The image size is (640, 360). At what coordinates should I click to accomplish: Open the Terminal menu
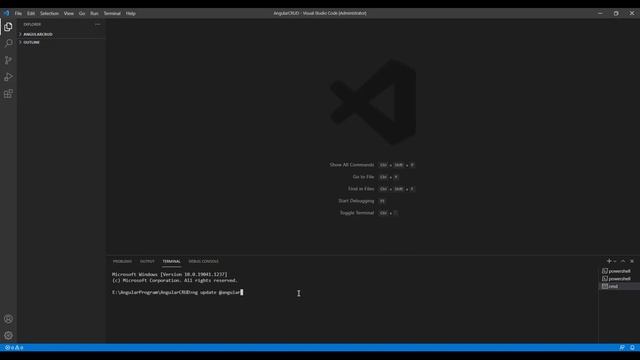coord(112,13)
